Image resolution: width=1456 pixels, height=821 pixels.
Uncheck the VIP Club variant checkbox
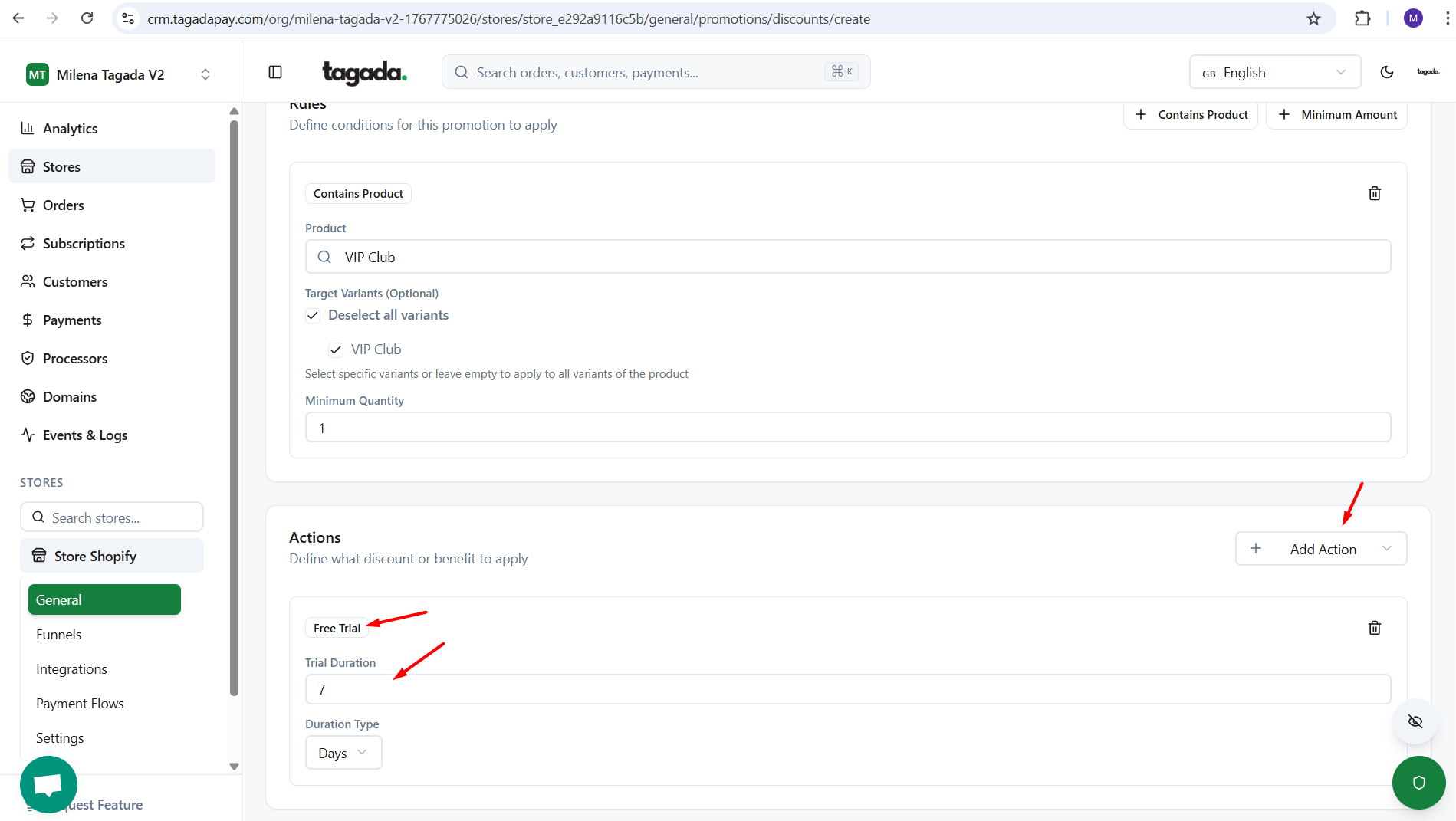pos(336,350)
